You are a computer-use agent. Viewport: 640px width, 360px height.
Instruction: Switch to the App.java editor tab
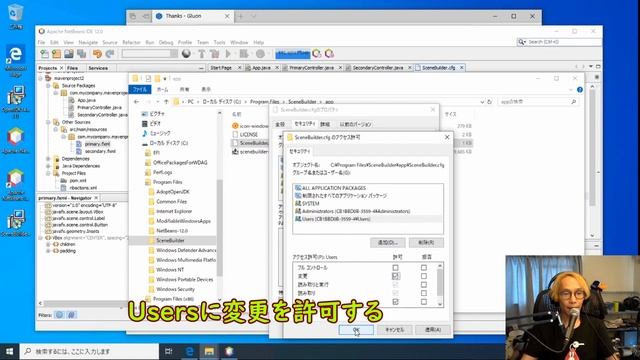click(262, 68)
